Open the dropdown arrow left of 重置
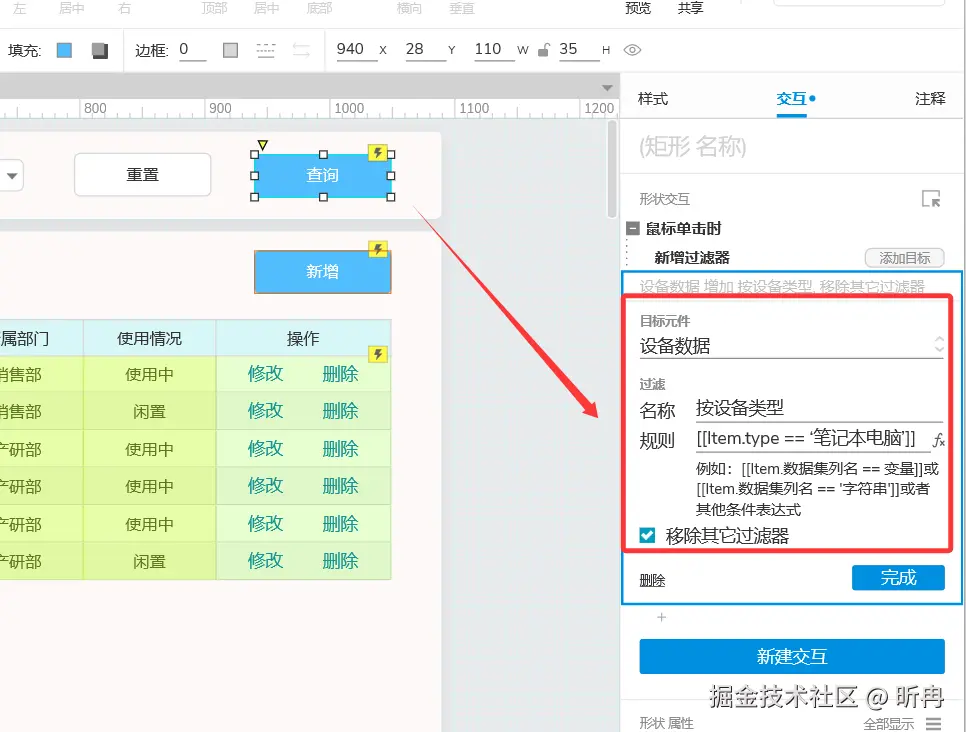The width and height of the screenshot is (966, 732). point(12,176)
